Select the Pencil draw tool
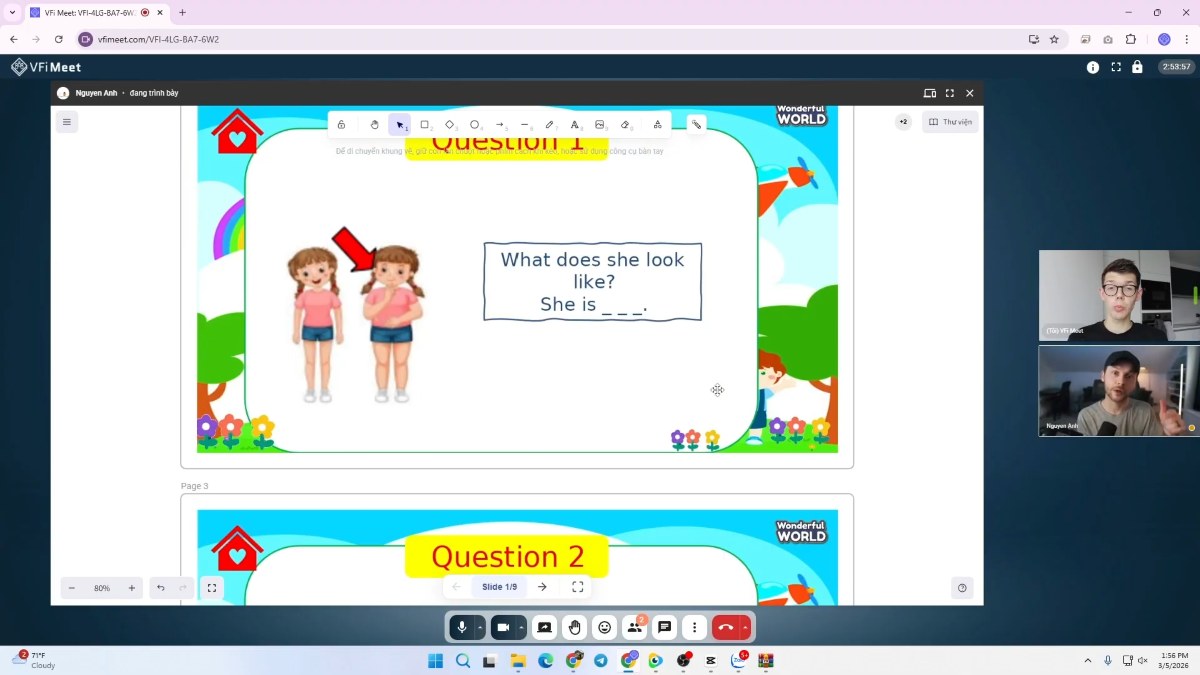The height and width of the screenshot is (675, 1200). pos(550,125)
